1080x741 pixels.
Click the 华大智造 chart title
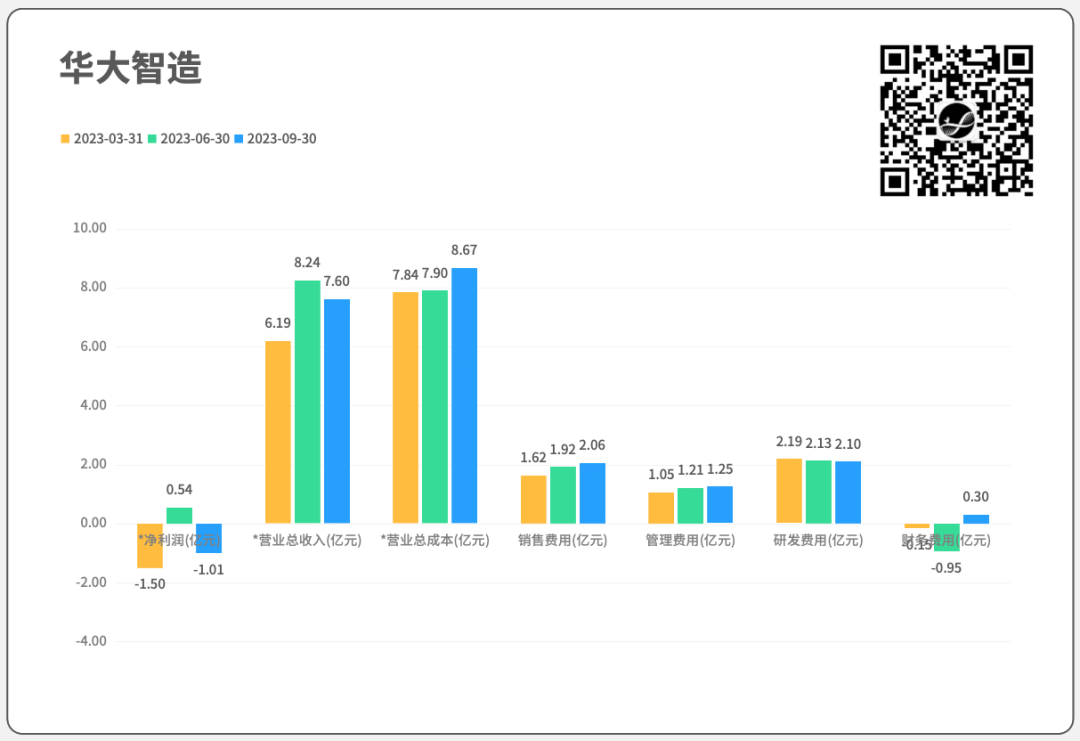(x=131, y=69)
